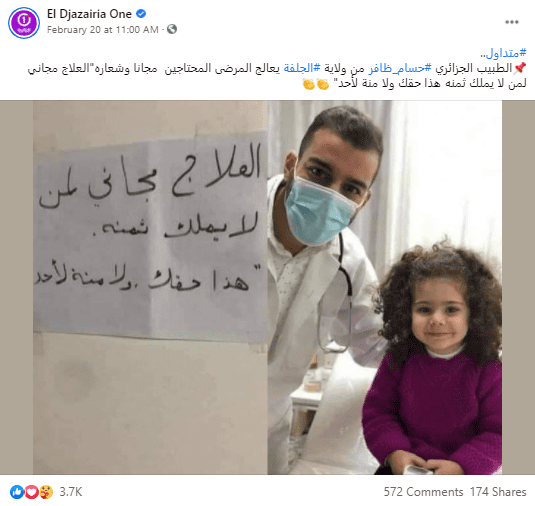Click the red pushpin emoji in caption
The width and height of the screenshot is (535, 506).
point(520,68)
